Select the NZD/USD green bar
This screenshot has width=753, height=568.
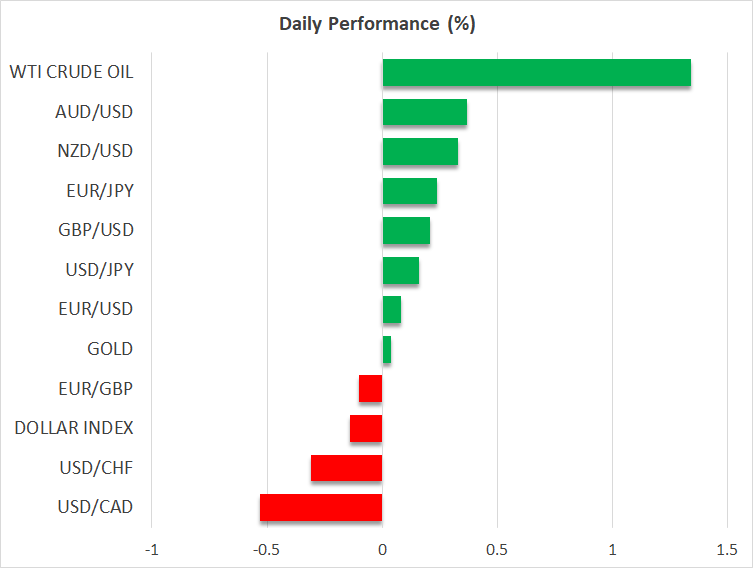[420, 151]
